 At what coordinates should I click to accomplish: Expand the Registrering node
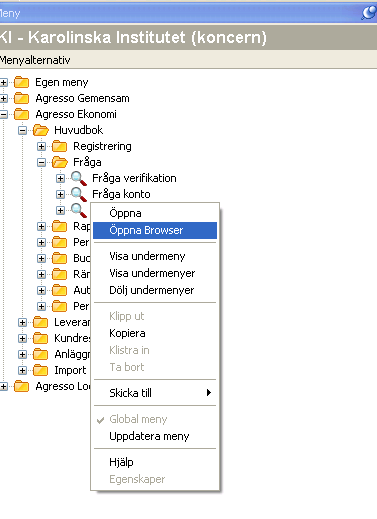[41, 146]
